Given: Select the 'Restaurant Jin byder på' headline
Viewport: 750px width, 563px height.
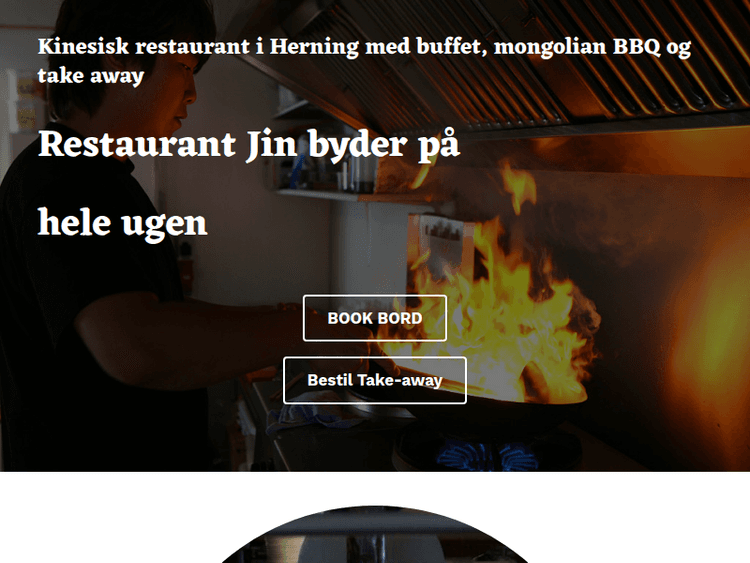Looking at the screenshot, I should tap(249, 145).
